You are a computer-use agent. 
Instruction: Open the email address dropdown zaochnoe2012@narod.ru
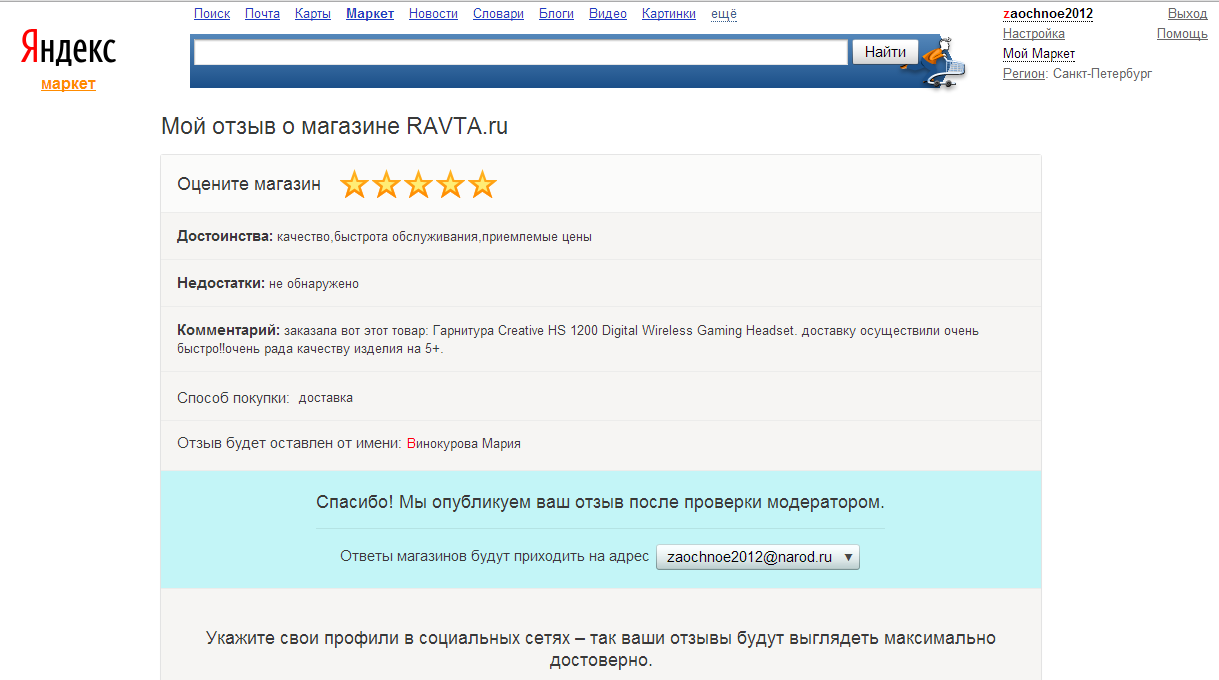tap(758, 557)
